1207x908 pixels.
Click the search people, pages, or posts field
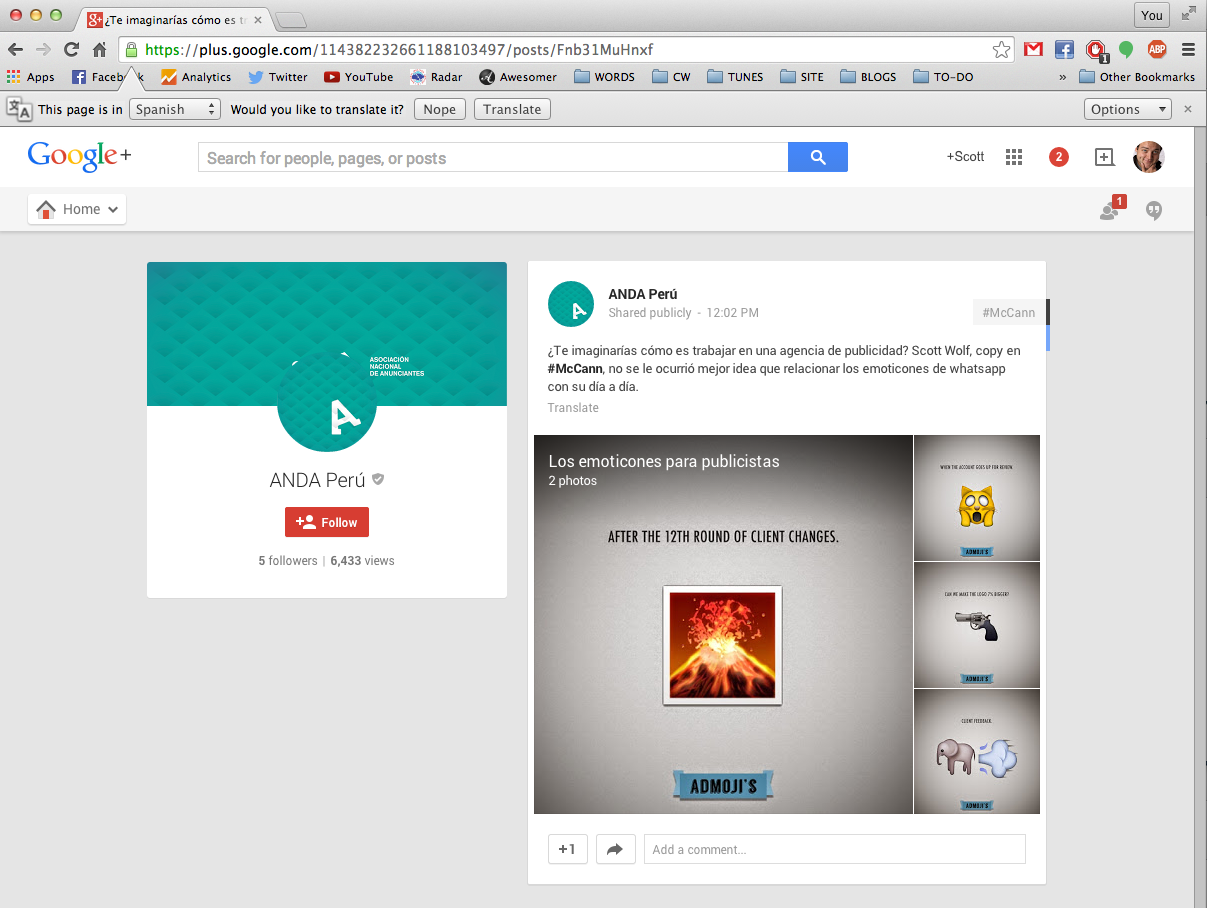click(493, 157)
